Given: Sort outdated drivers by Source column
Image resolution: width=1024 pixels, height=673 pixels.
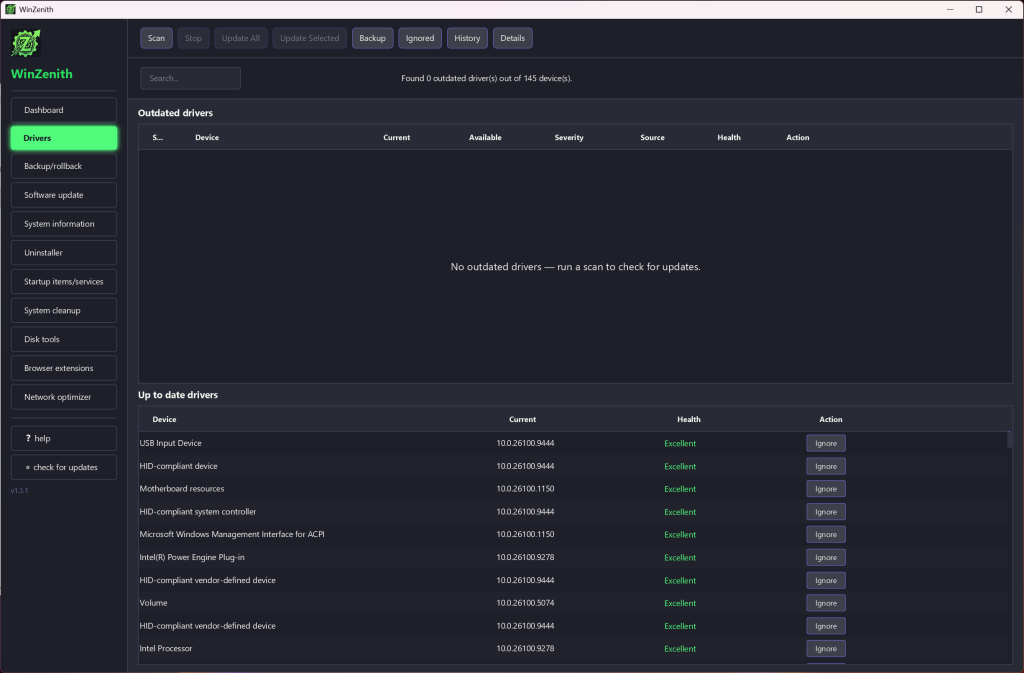Looking at the screenshot, I should (652, 137).
